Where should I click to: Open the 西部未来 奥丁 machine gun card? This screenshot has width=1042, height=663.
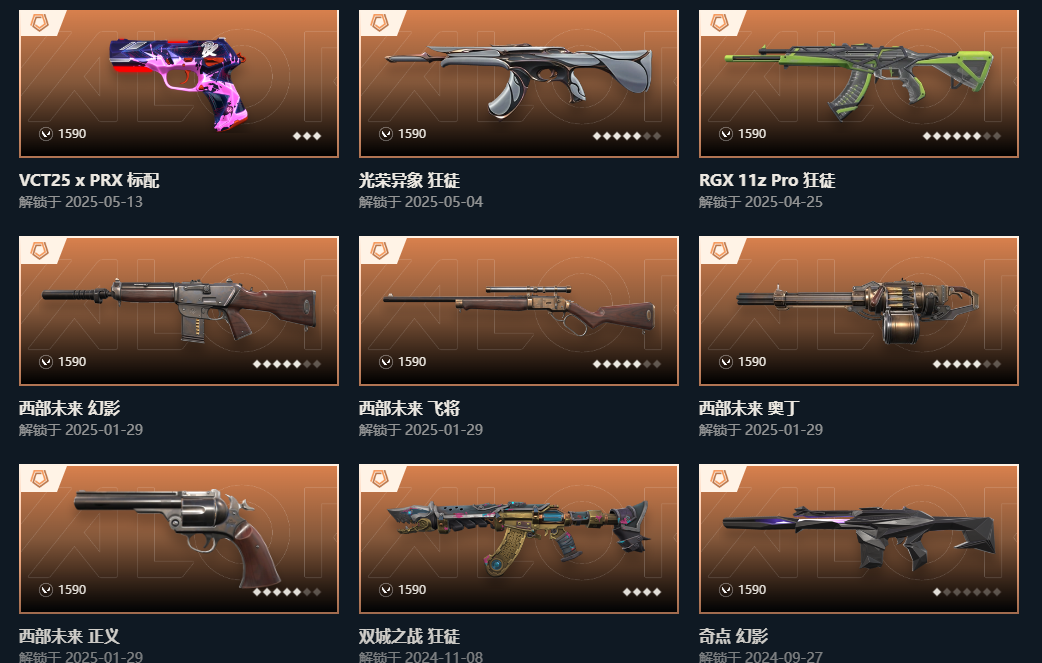coord(859,311)
